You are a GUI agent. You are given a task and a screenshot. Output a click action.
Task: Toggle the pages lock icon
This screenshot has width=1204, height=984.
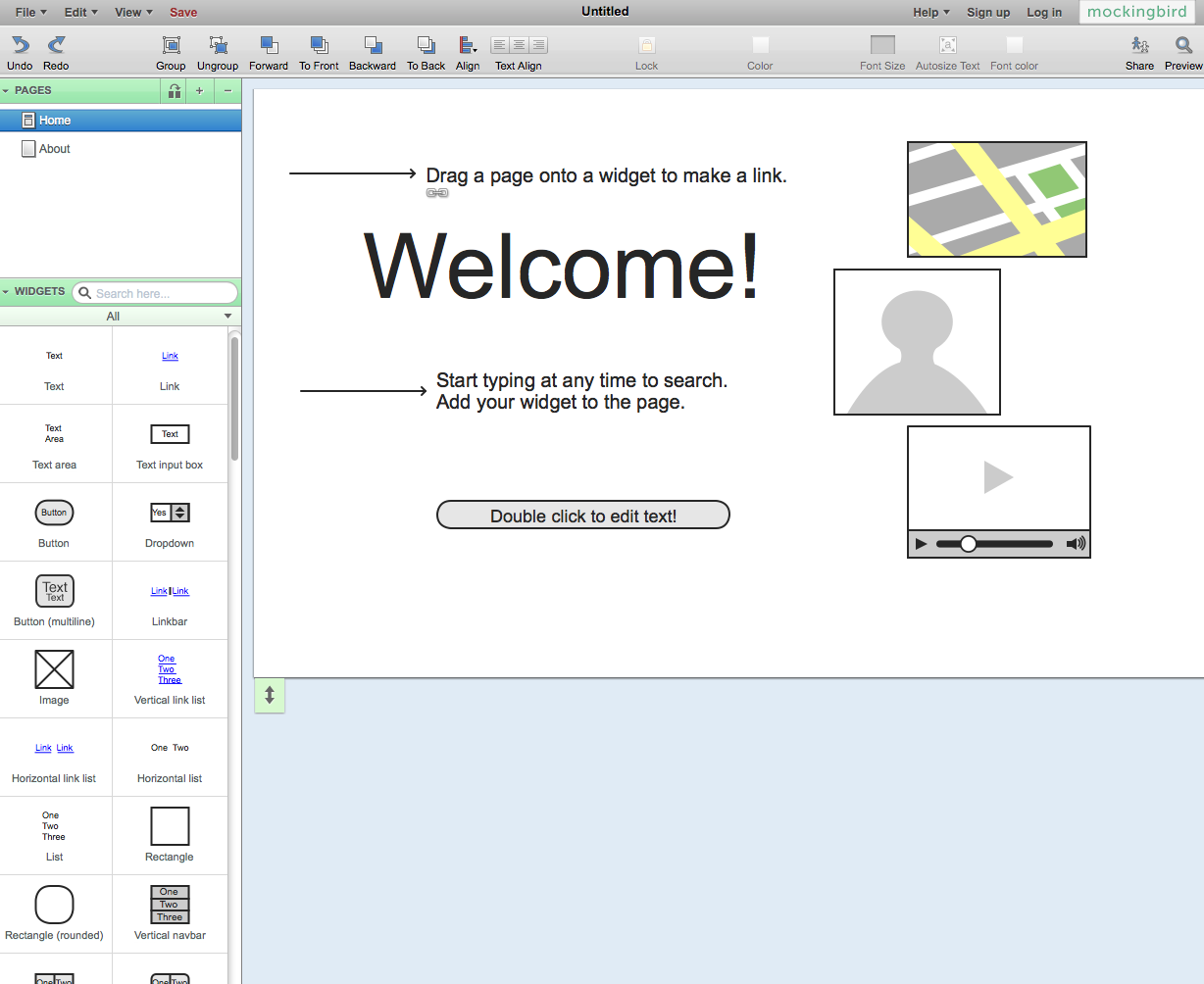pos(174,90)
